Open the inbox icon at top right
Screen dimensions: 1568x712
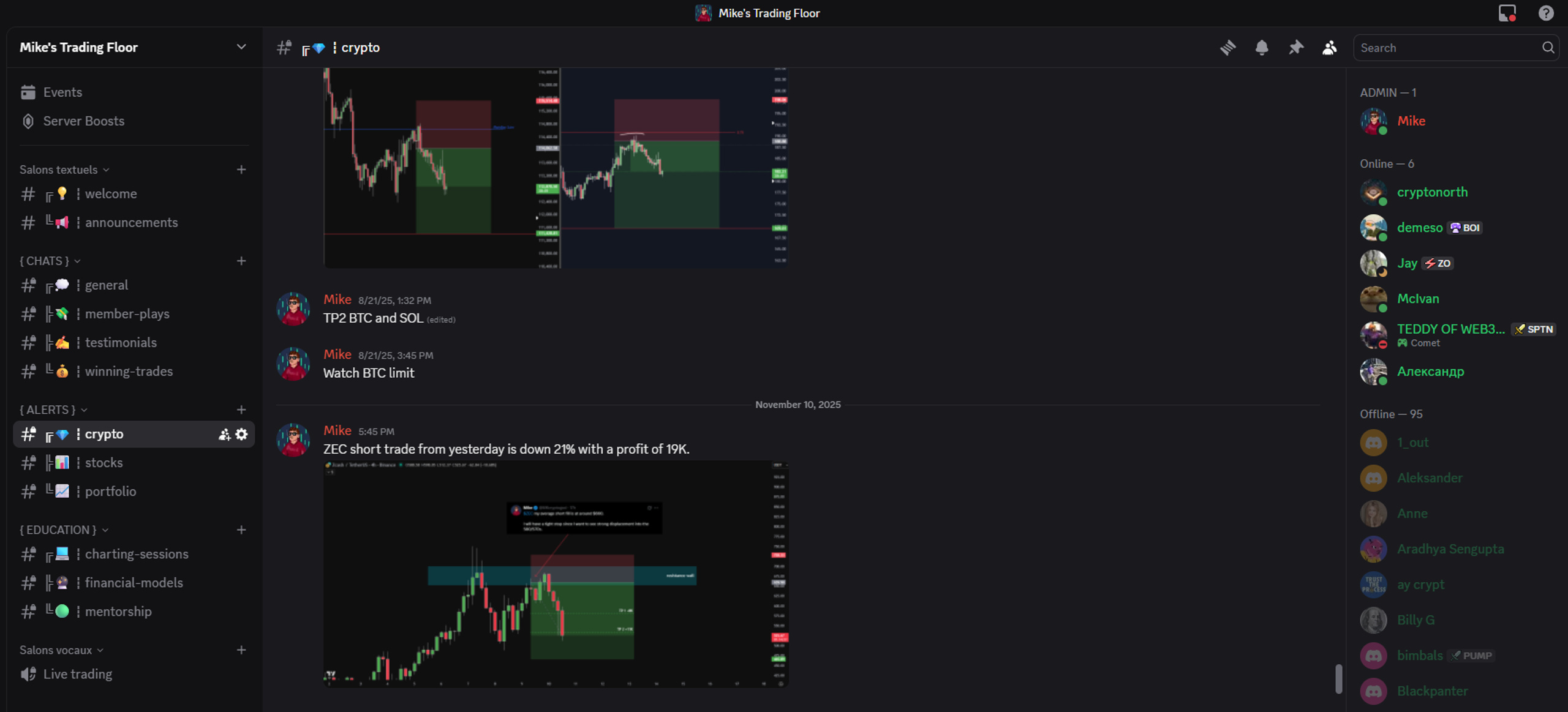1507,13
